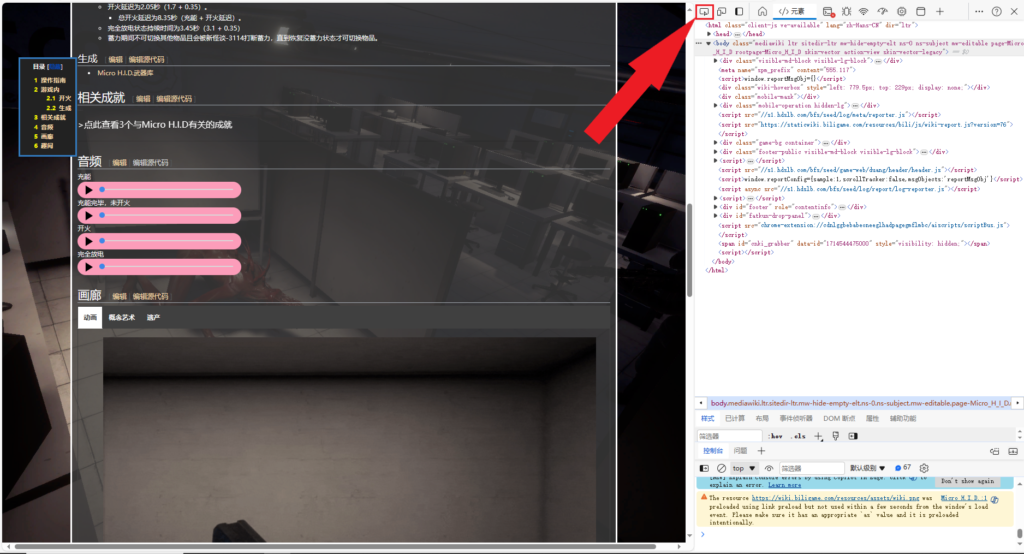Expand div foot-public node
This screenshot has height=554, width=1024.
coord(716,152)
